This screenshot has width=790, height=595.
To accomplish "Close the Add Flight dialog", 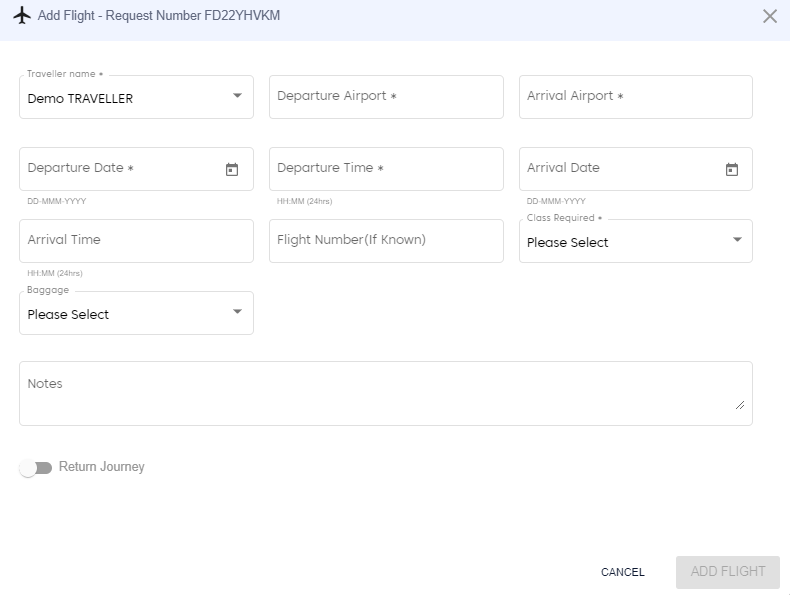I will click(770, 16).
